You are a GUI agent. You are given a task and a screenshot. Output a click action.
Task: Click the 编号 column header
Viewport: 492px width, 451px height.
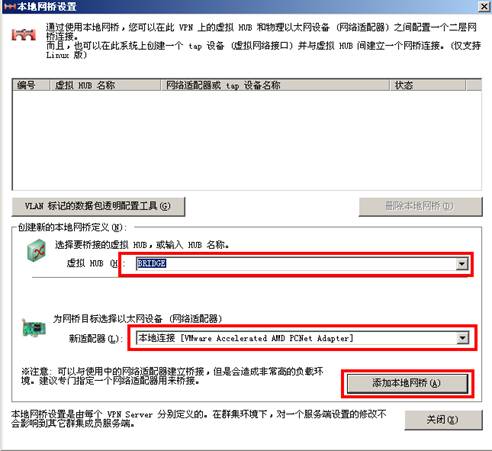[31, 85]
